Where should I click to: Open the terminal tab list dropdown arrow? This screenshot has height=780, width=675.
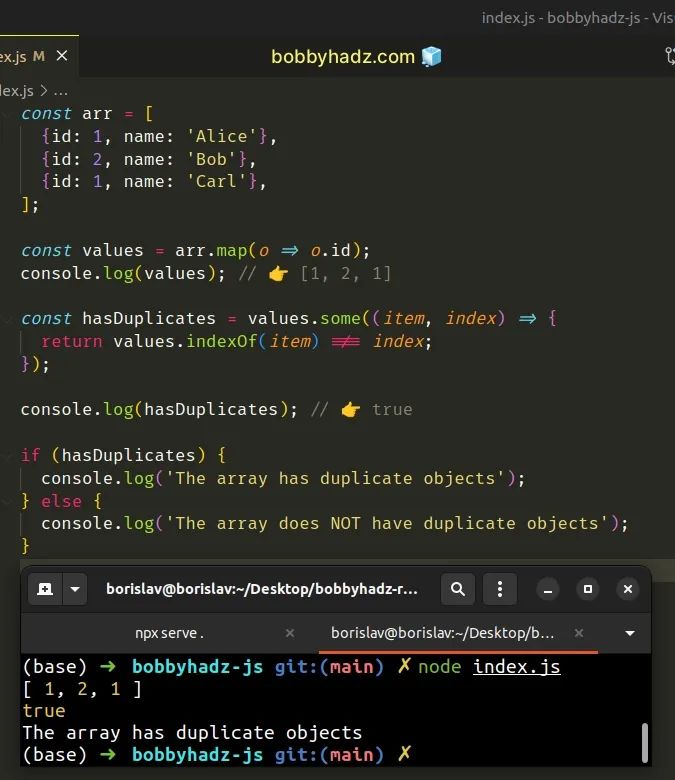(x=630, y=633)
